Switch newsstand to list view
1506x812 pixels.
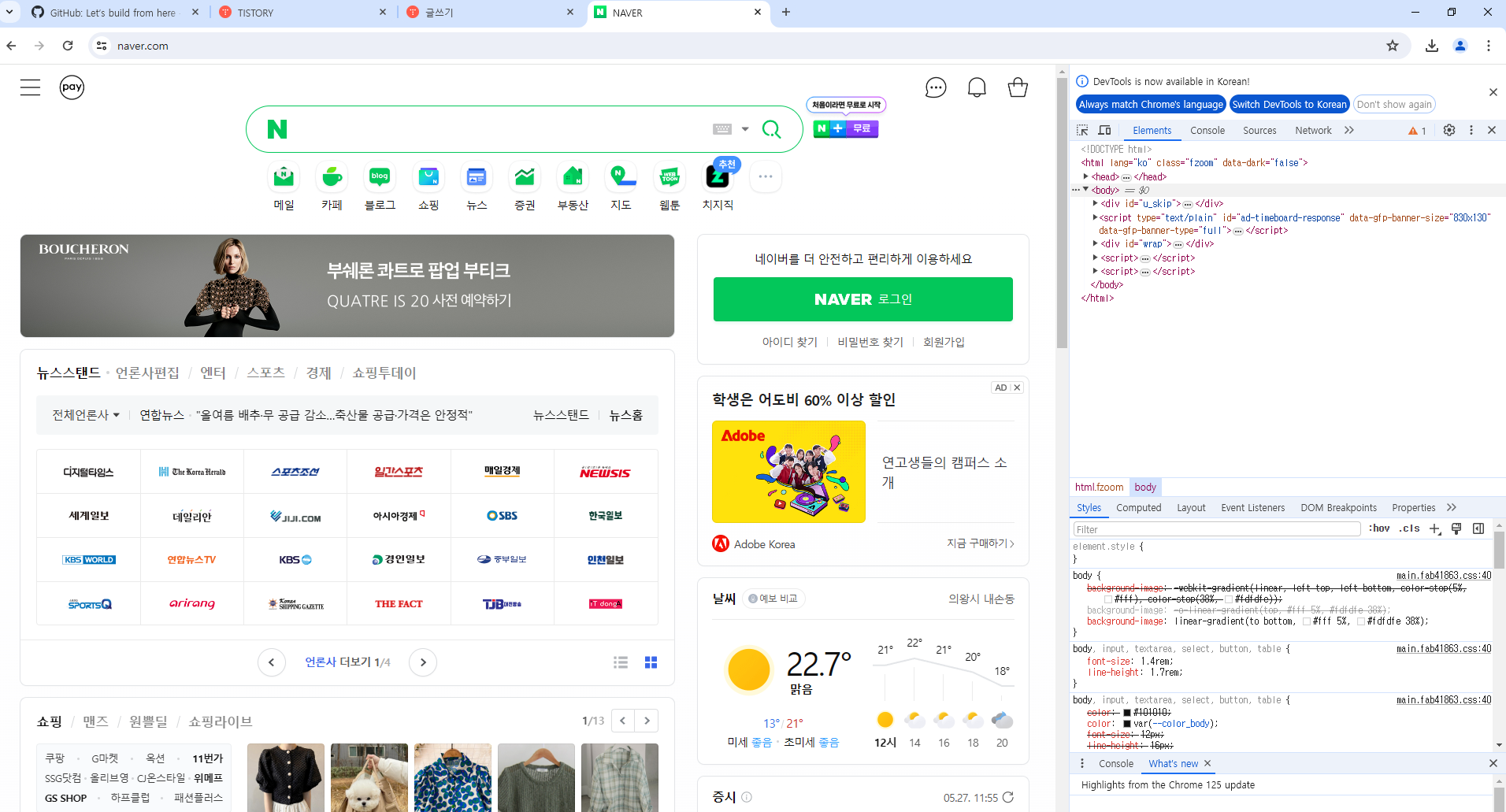click(x=621, y=662)
